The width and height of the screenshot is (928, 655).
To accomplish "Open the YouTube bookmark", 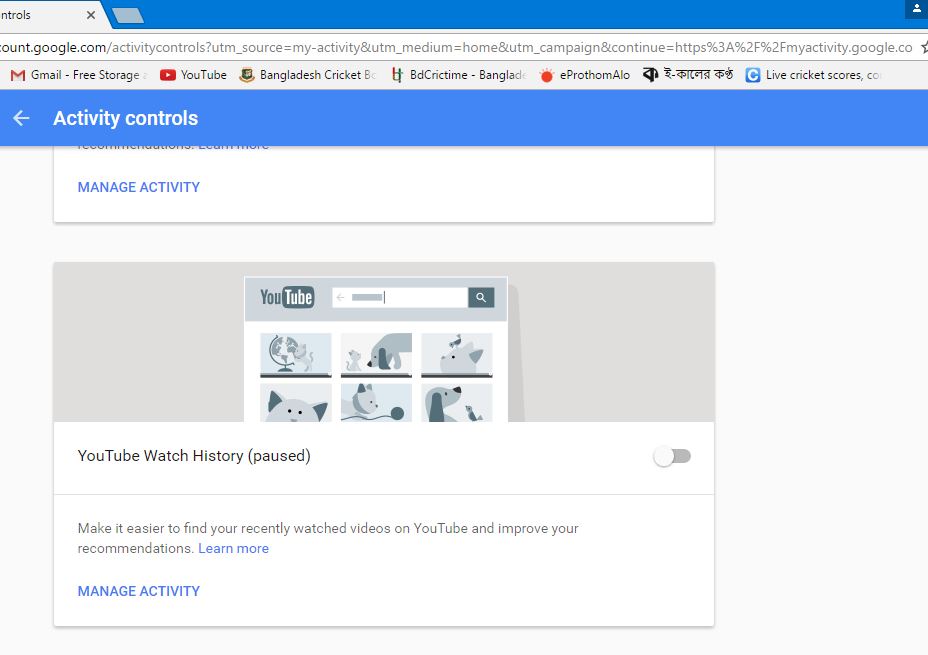I will point(194,75).
